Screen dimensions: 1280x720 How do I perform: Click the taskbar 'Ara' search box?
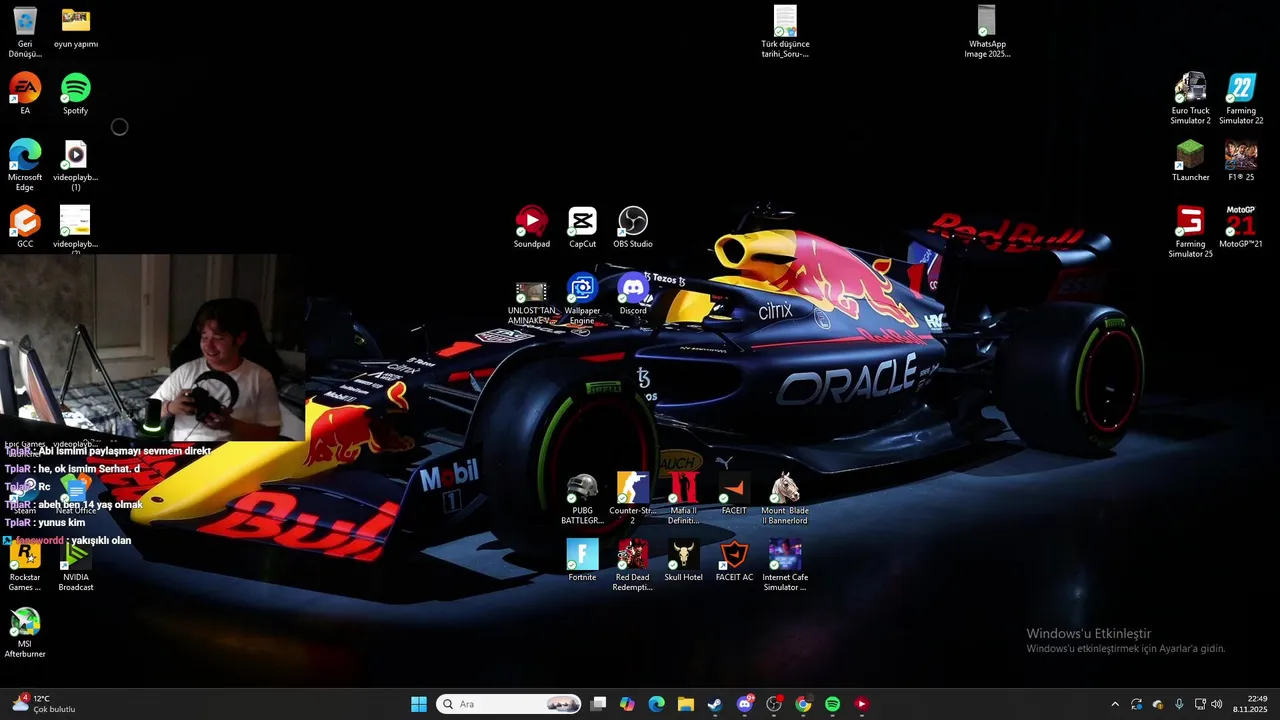point(509,704)
